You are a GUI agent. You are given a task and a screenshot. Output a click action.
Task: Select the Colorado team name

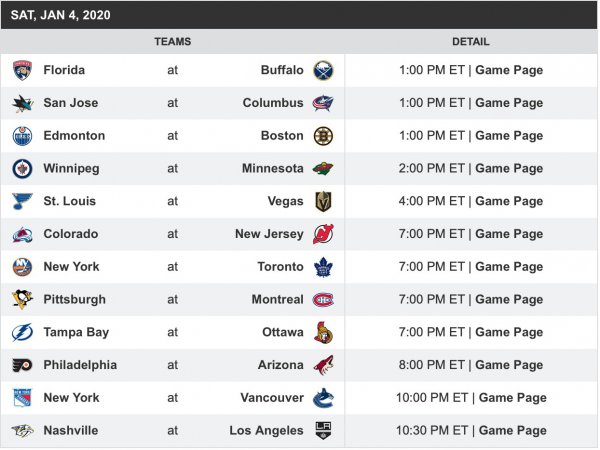pos(71,234)
